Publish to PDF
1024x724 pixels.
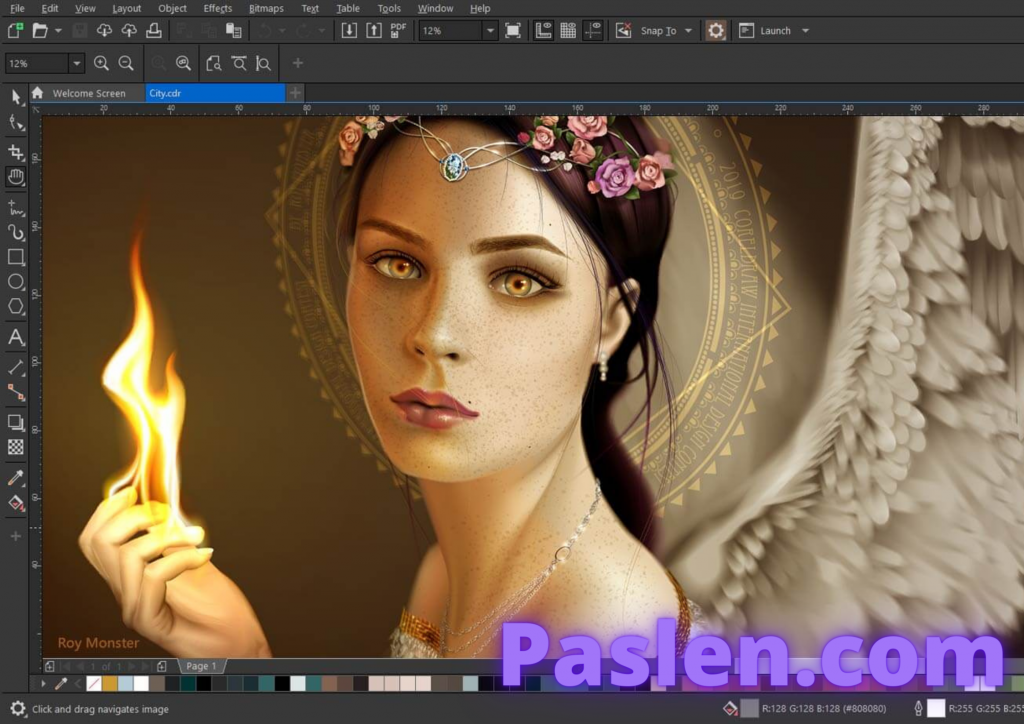[x=398, y=30]
